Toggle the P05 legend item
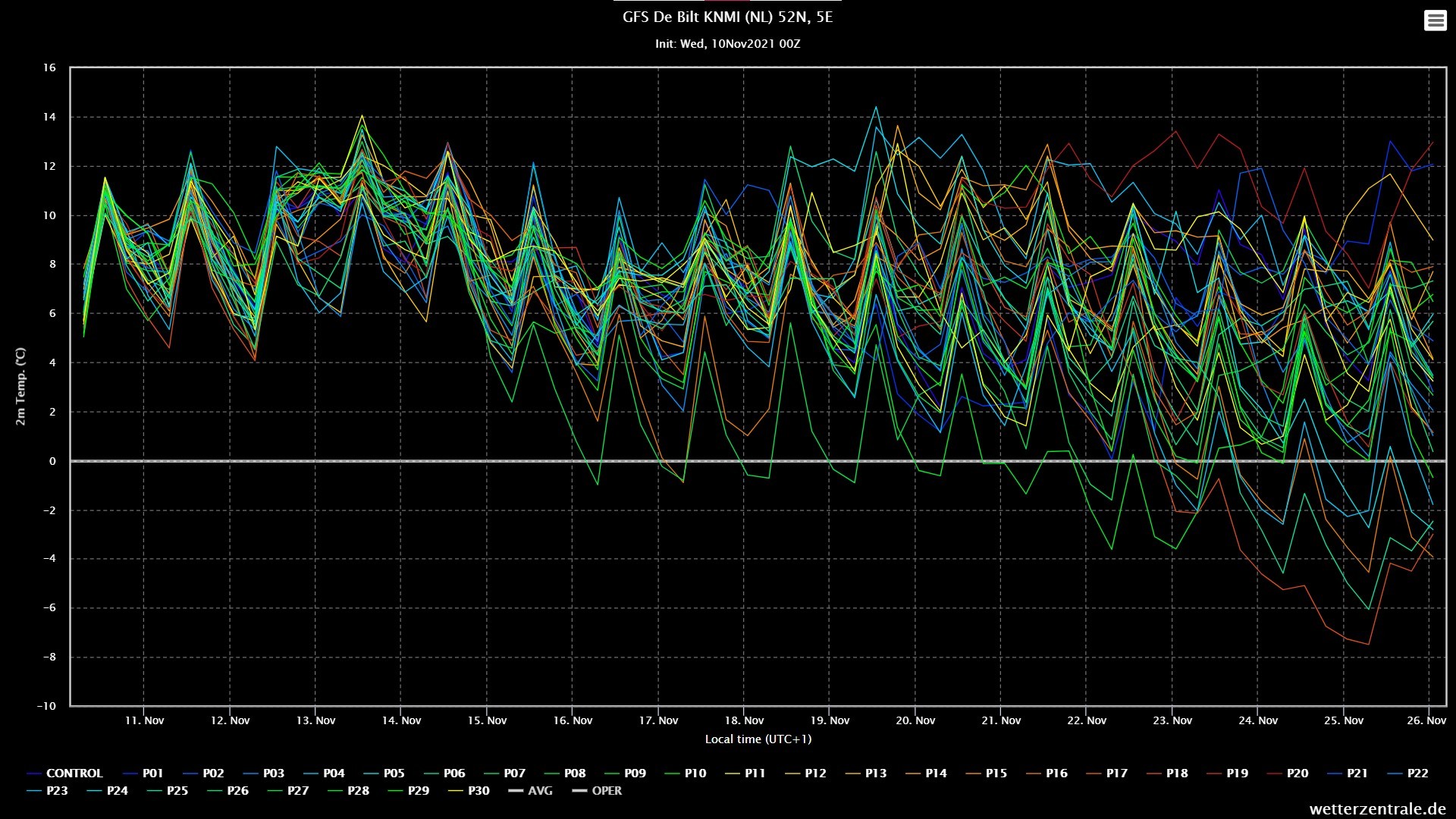This screenshot has height=819, width=1456. click(x=384, y=773)
